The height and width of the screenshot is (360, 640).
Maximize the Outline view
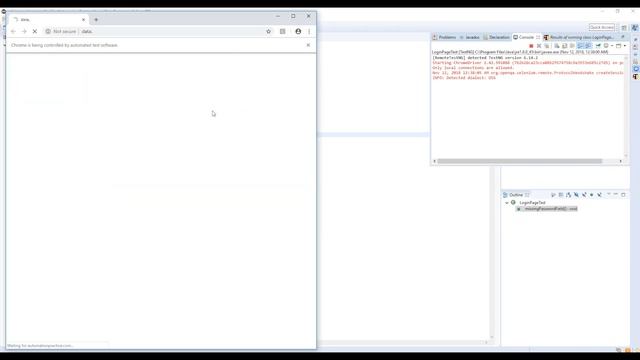coord(623,195)
